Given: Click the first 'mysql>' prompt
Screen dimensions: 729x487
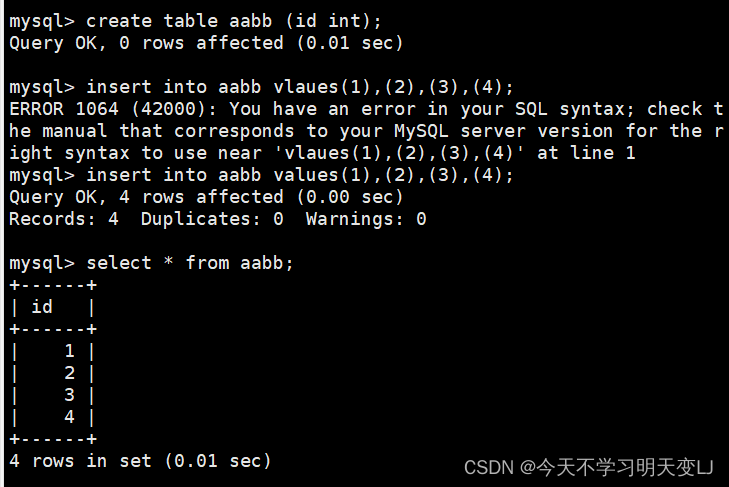Looking at the screenshot, I should tap(42, 21).
